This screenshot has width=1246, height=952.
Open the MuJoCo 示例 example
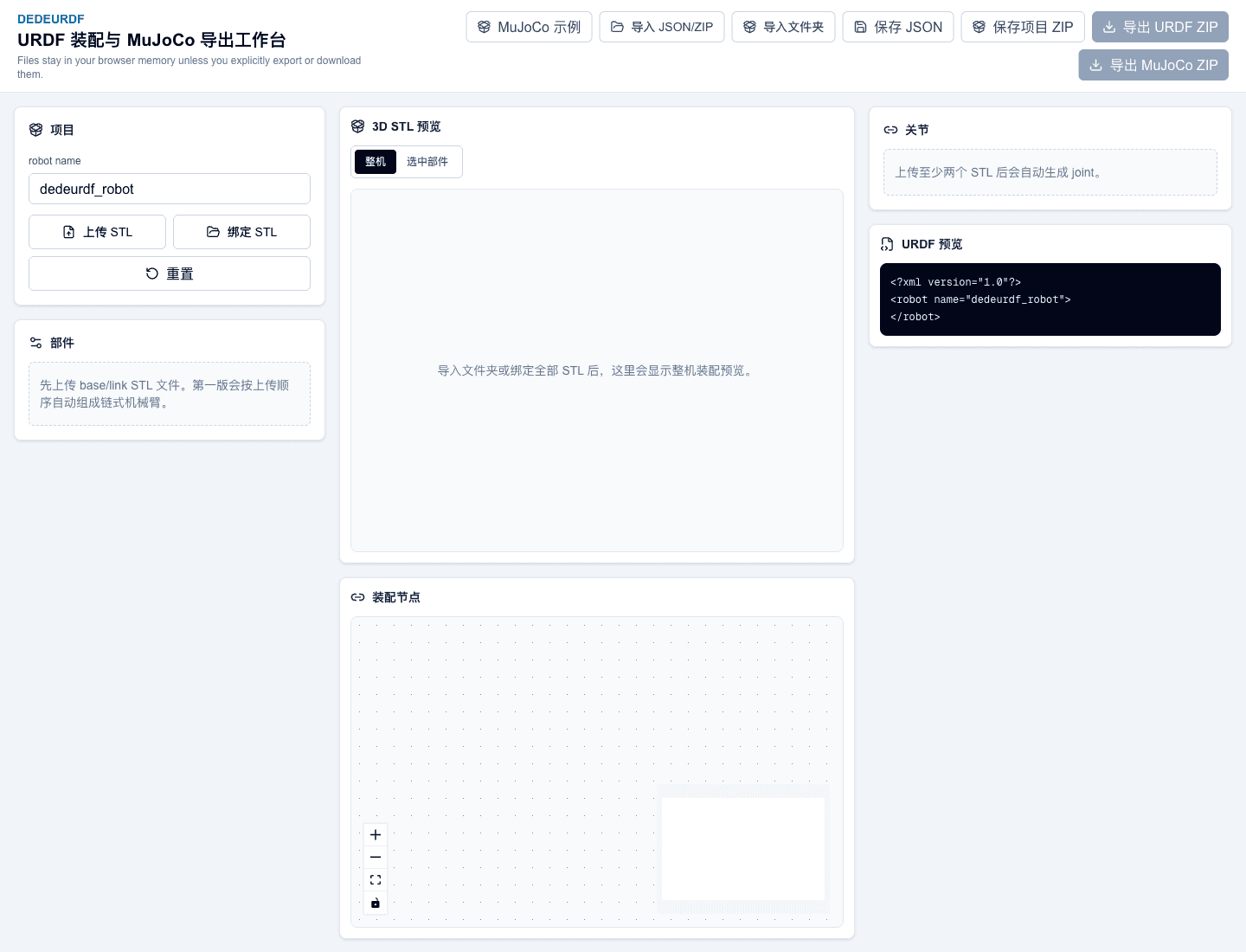point(529,27)
